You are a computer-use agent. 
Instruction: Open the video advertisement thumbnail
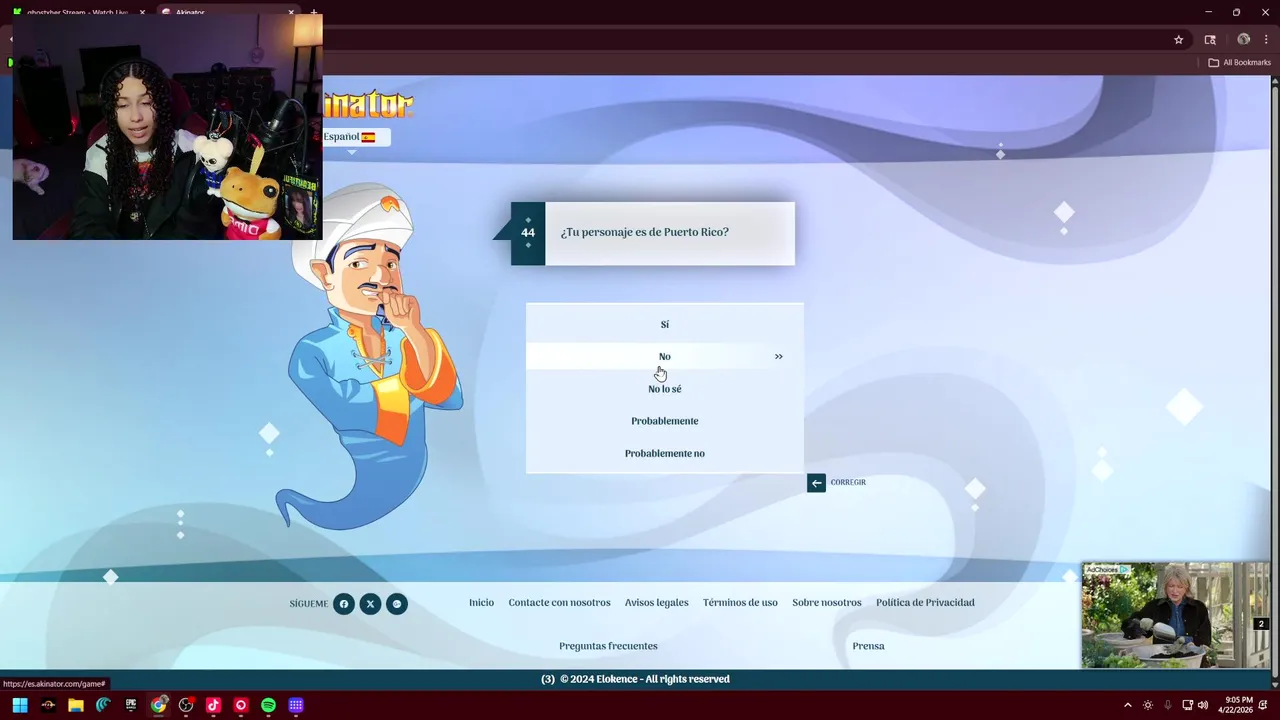pyautogui.click(x=1176, y=615)
